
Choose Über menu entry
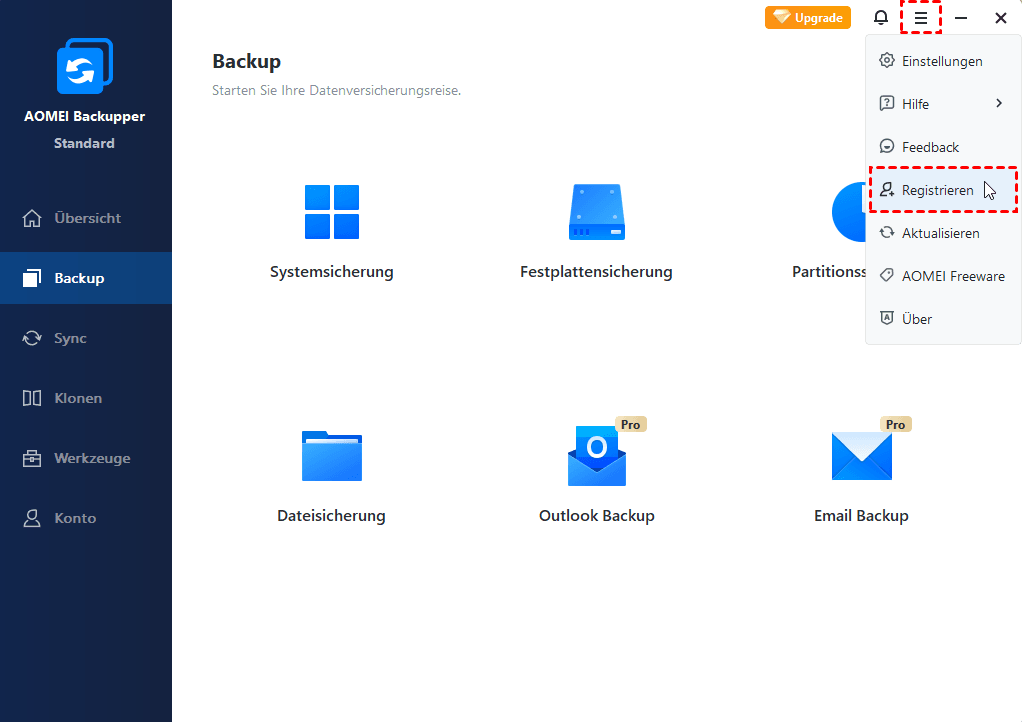pyautogui.click(x=943, y=319)
